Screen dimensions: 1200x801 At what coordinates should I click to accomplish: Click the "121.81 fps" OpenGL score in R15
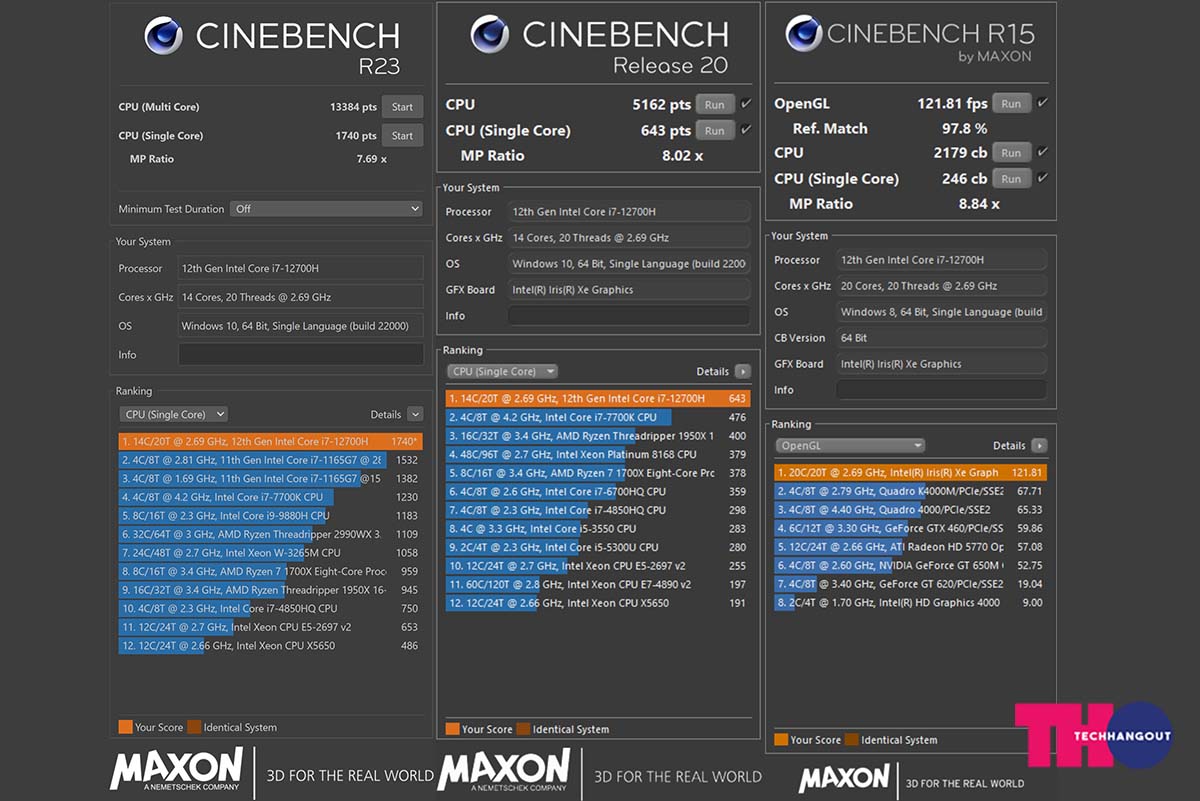(x=952, y=103)
